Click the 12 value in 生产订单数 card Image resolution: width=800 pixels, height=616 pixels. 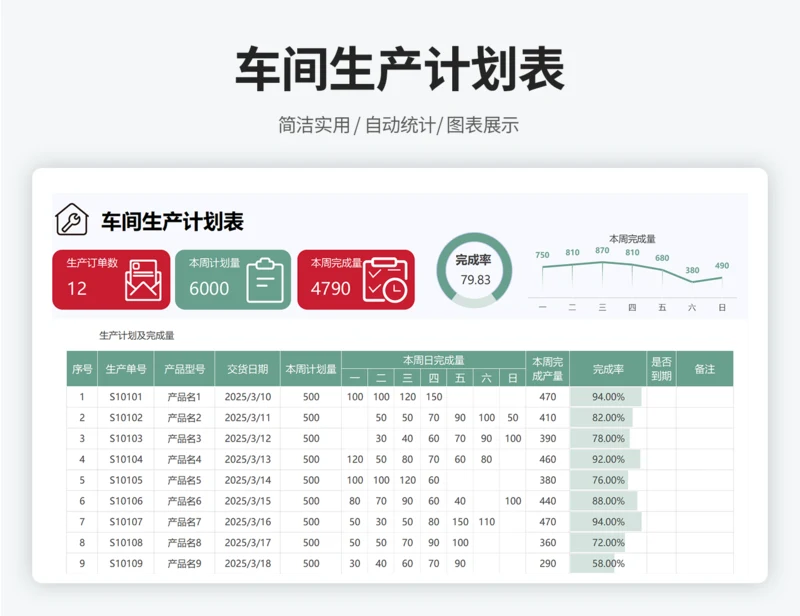click(x=77, y=289)
